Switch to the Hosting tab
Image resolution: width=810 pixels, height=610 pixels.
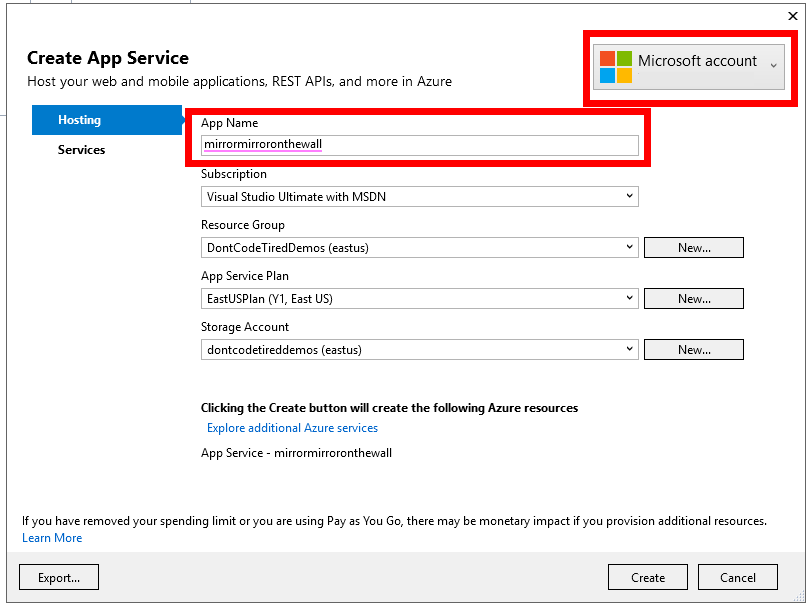click(79, 119)
